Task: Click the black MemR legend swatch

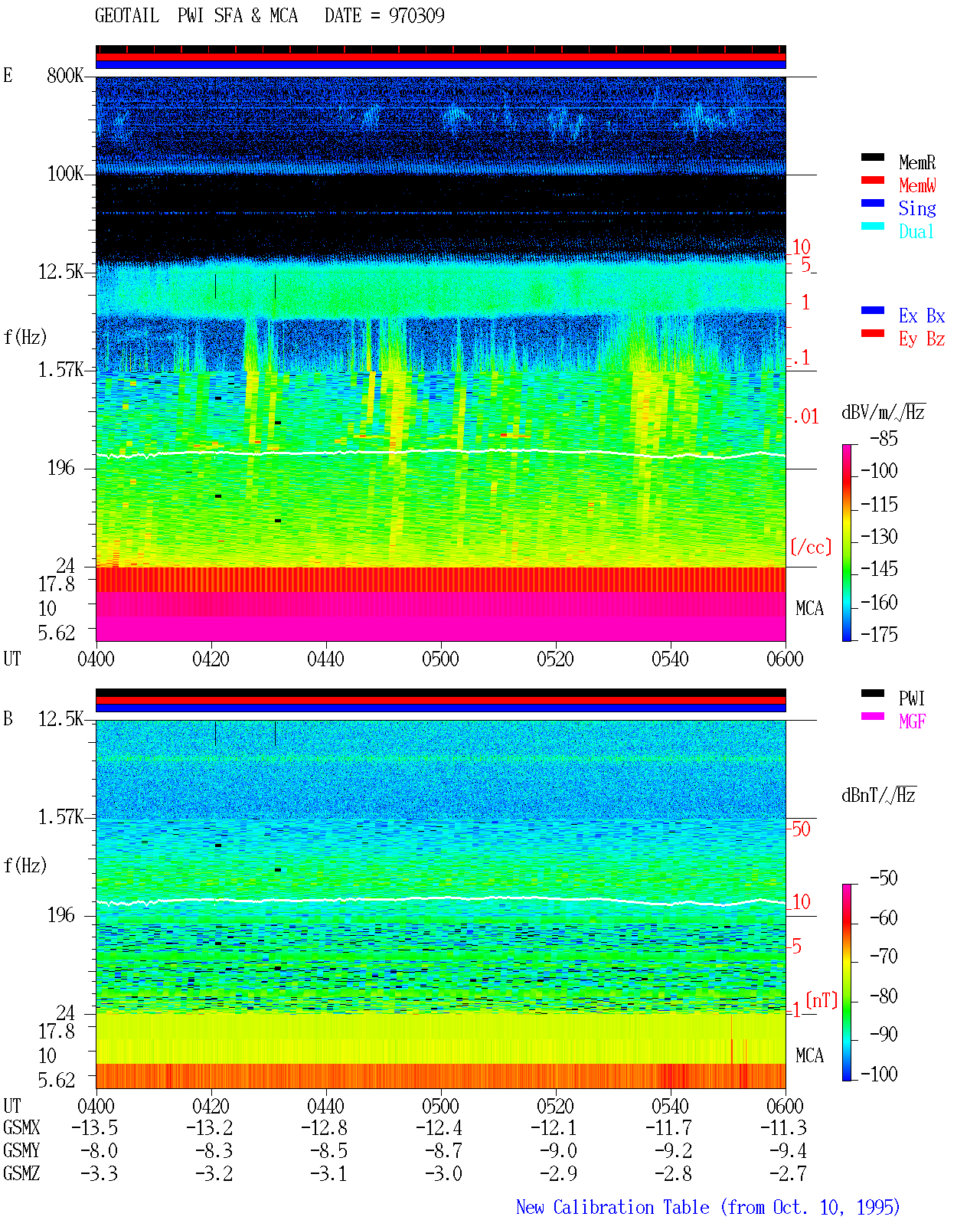Action: click(873, 157)
